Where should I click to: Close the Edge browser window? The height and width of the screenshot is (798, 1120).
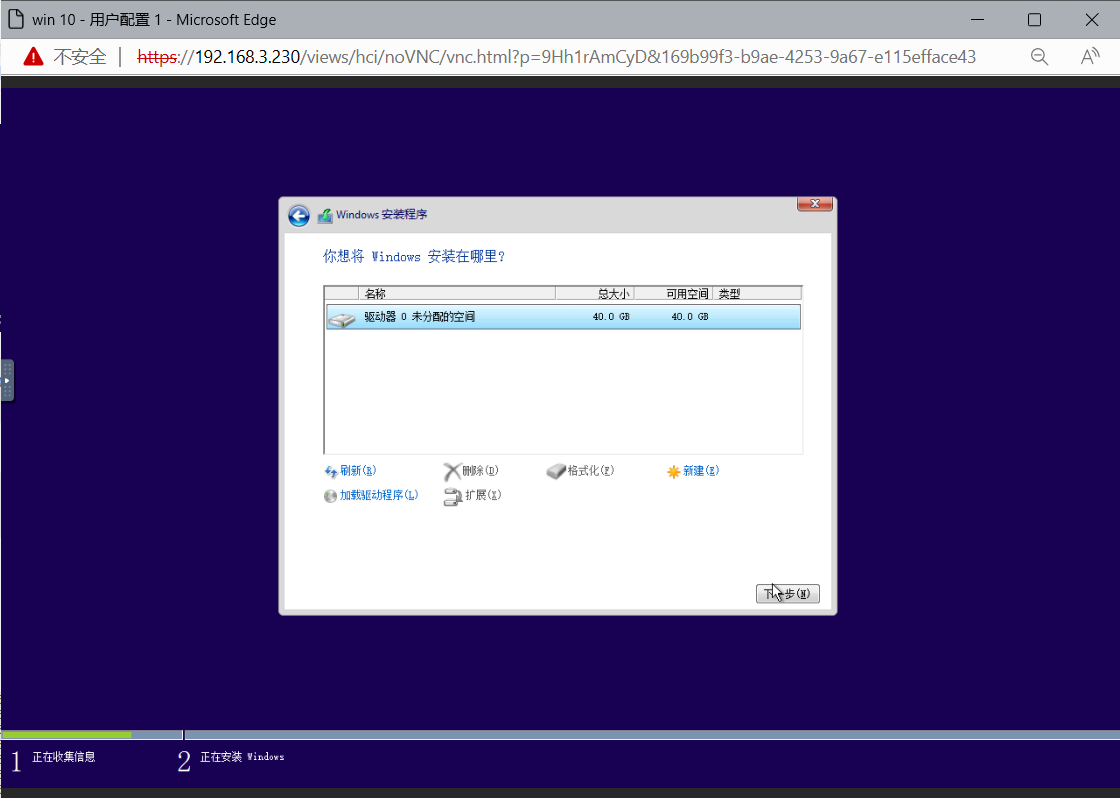(x=1091, y=19)
